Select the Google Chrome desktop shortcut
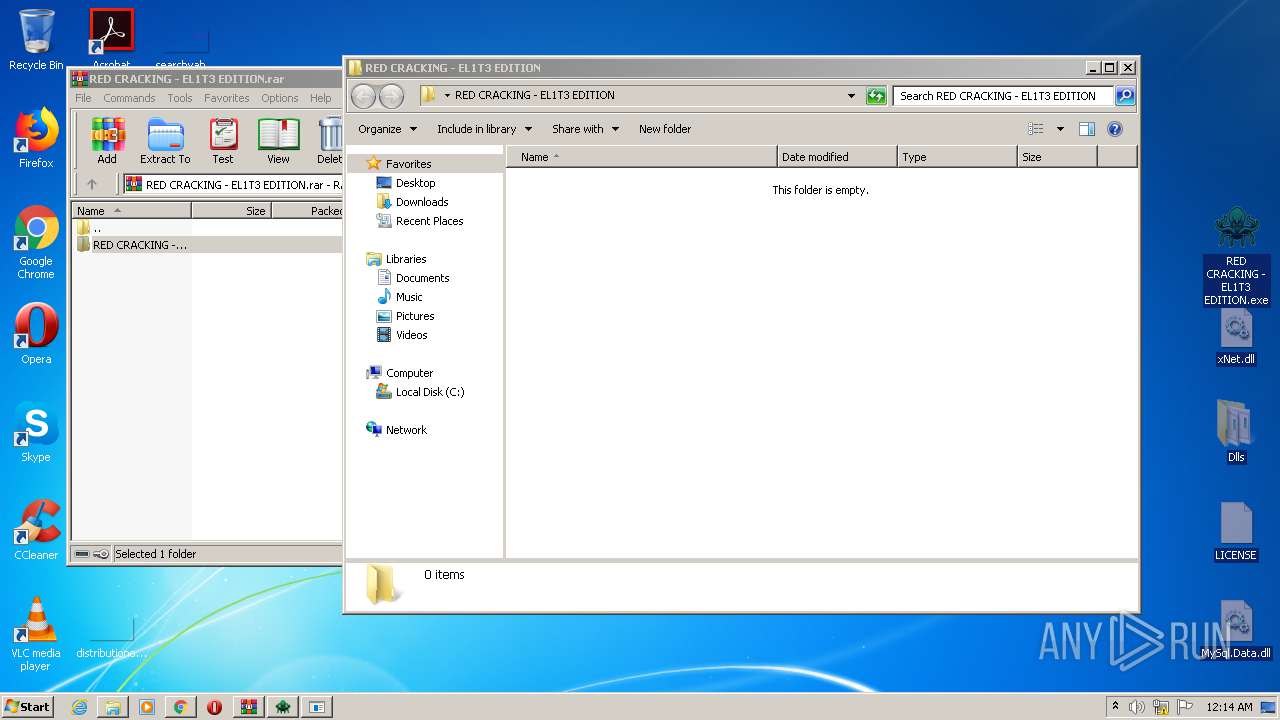The image size is (1280, 720). point(36,243)
